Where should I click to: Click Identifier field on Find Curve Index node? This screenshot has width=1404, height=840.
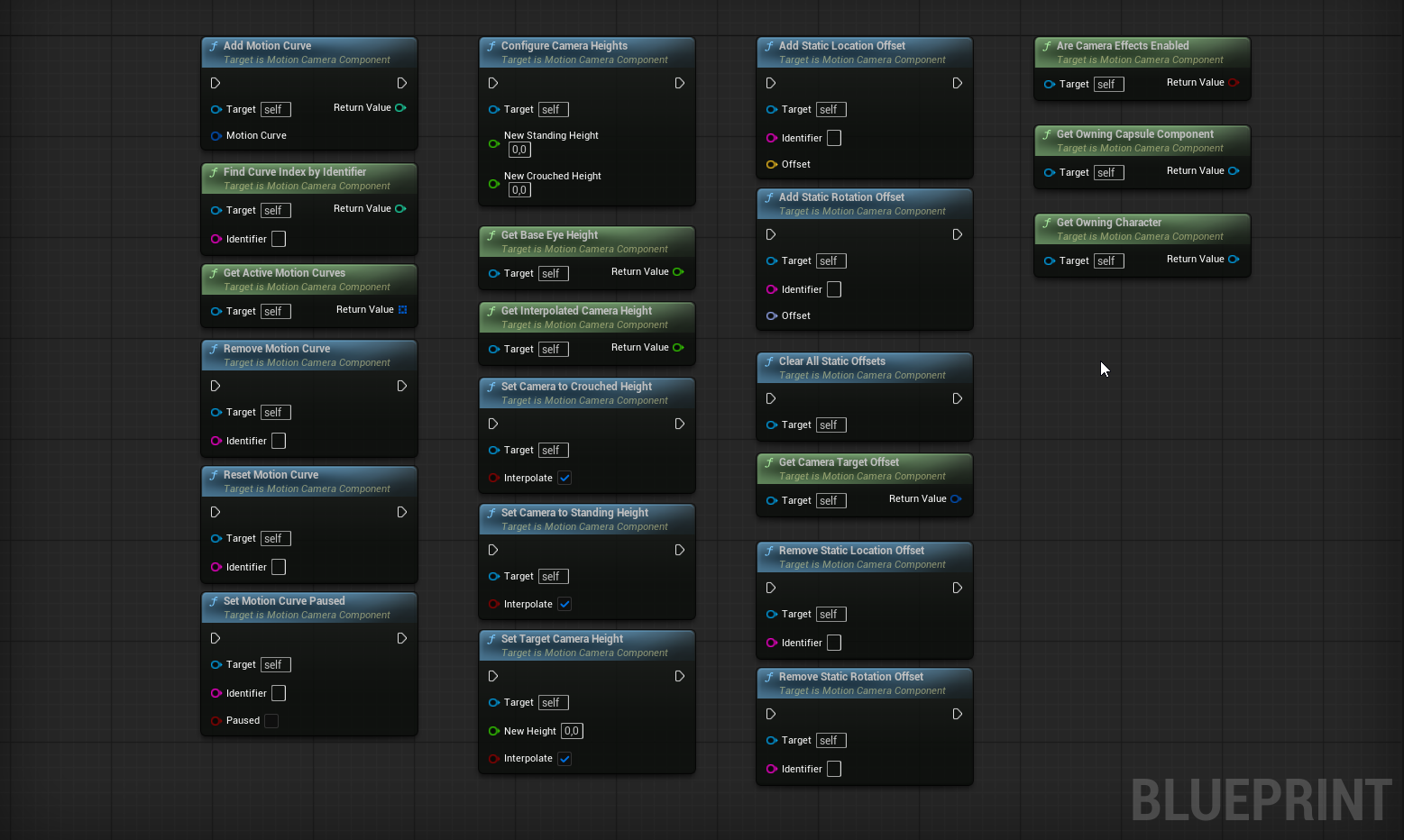point(279,239)
